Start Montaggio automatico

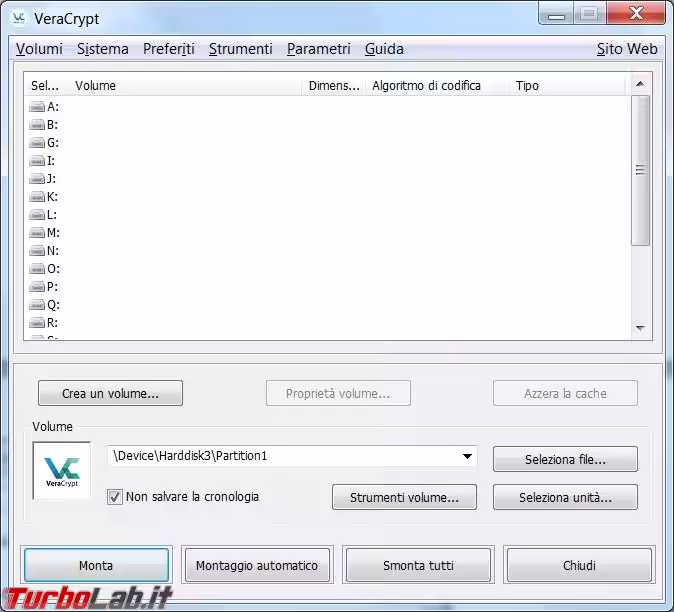257,565
